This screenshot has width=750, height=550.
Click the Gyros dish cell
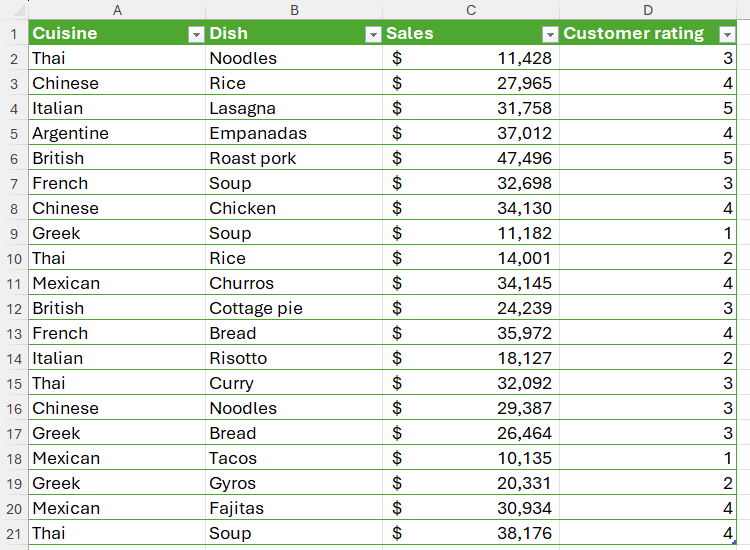click(x=232, y=483)
